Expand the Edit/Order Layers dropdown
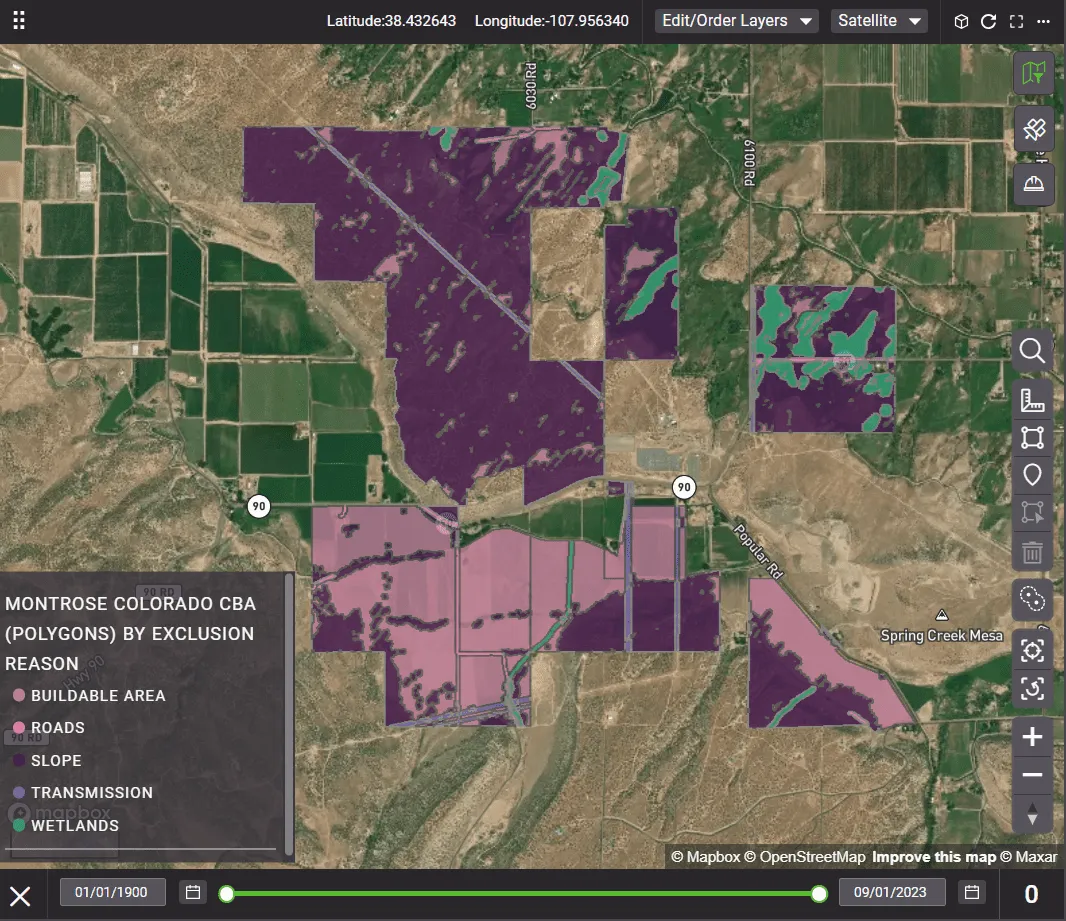Image resolution: width=1066 pixels, height=921 pixels. pos(736,21)
